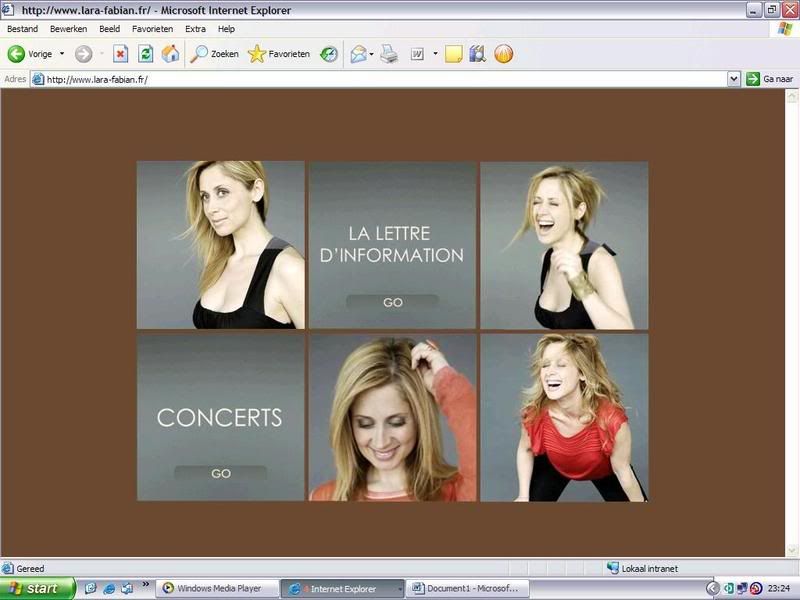Expand hidden tray icons arrow
Screen dimensions: 800x600
713,588
